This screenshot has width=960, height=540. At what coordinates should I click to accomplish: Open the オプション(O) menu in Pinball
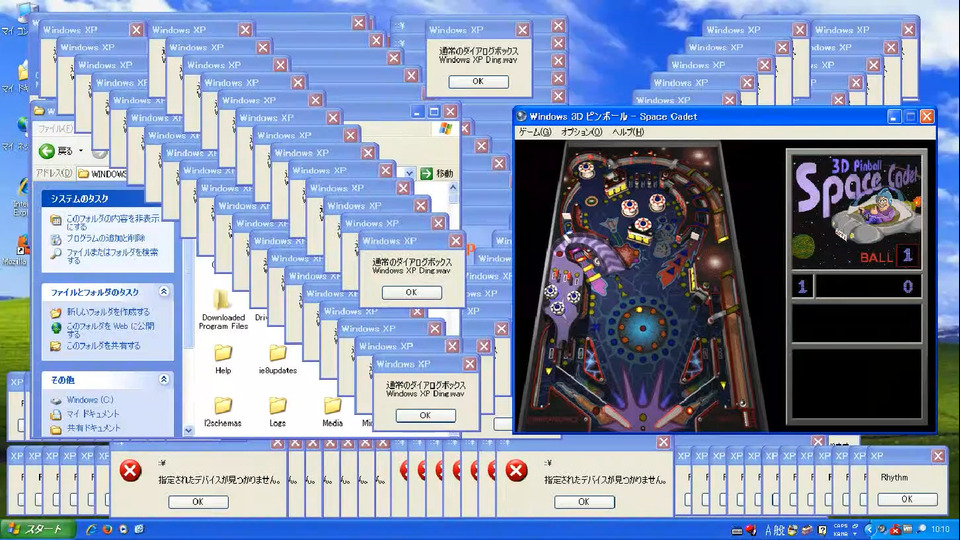pyautogui.click(x=581, y=132)
